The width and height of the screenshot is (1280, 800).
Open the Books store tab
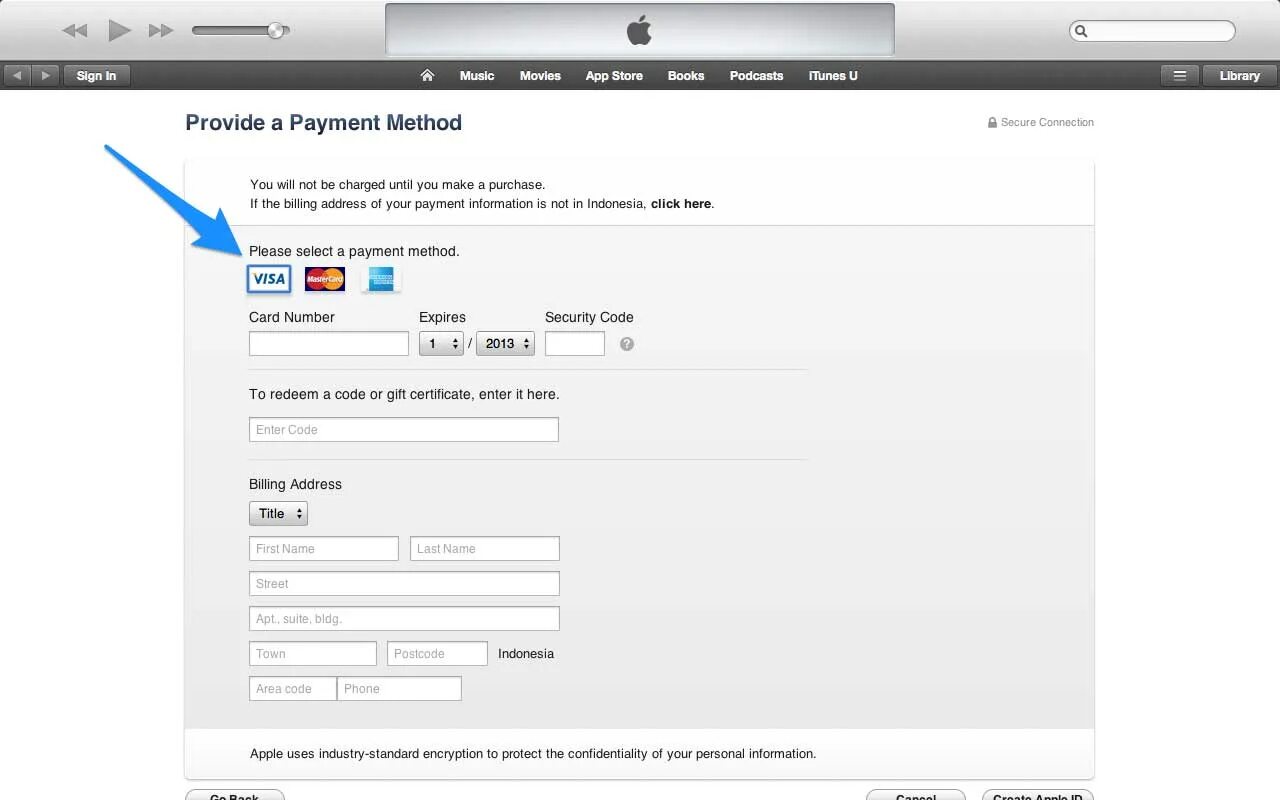(x=686, y=76)
